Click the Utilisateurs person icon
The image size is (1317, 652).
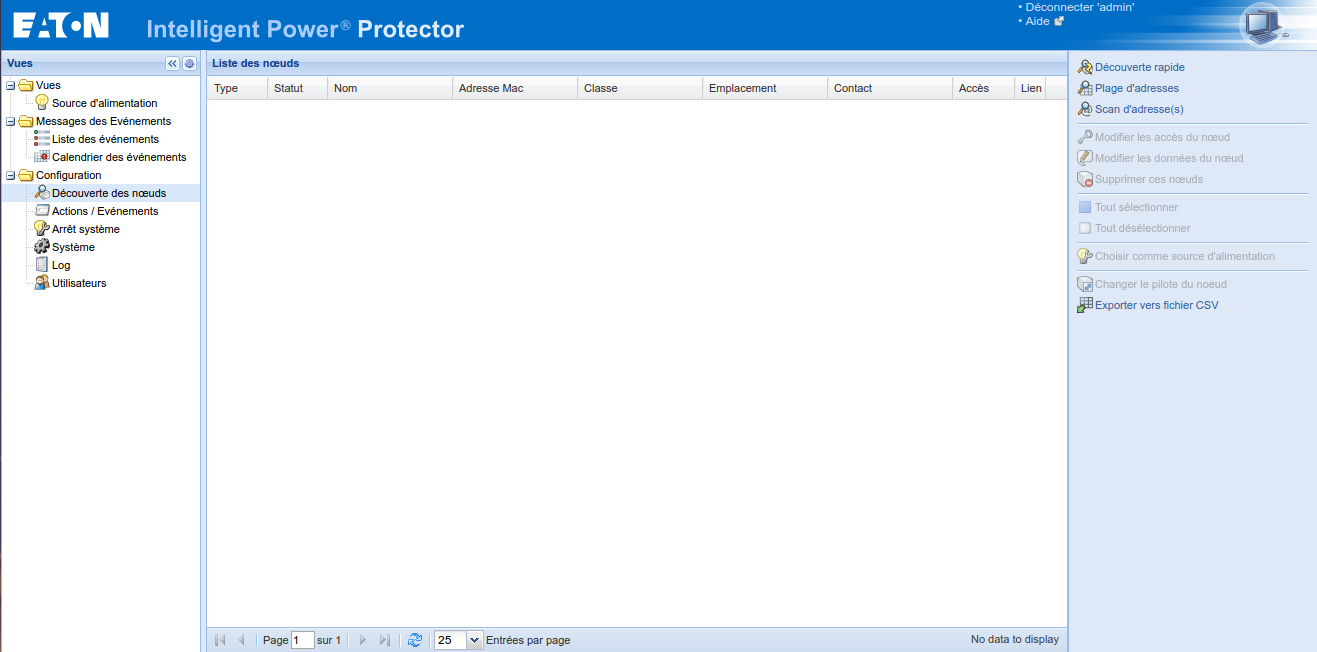(42, 283)
